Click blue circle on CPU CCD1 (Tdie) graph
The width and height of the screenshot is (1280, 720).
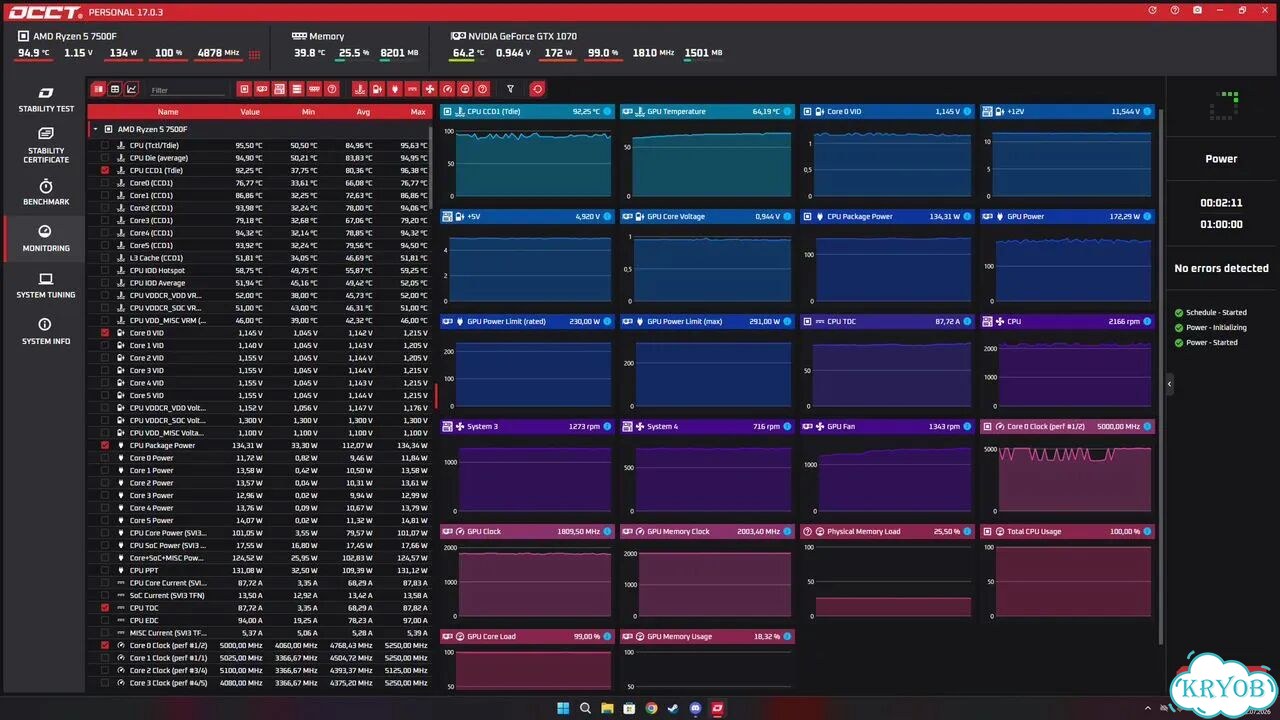(x=608, y=112)
